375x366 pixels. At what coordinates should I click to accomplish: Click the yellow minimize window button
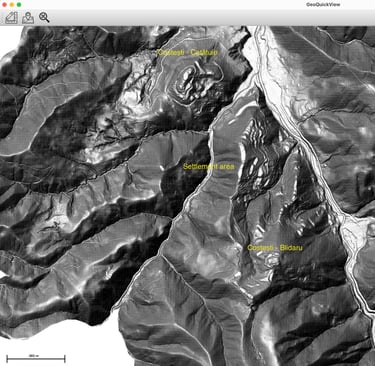click(12, 5)
